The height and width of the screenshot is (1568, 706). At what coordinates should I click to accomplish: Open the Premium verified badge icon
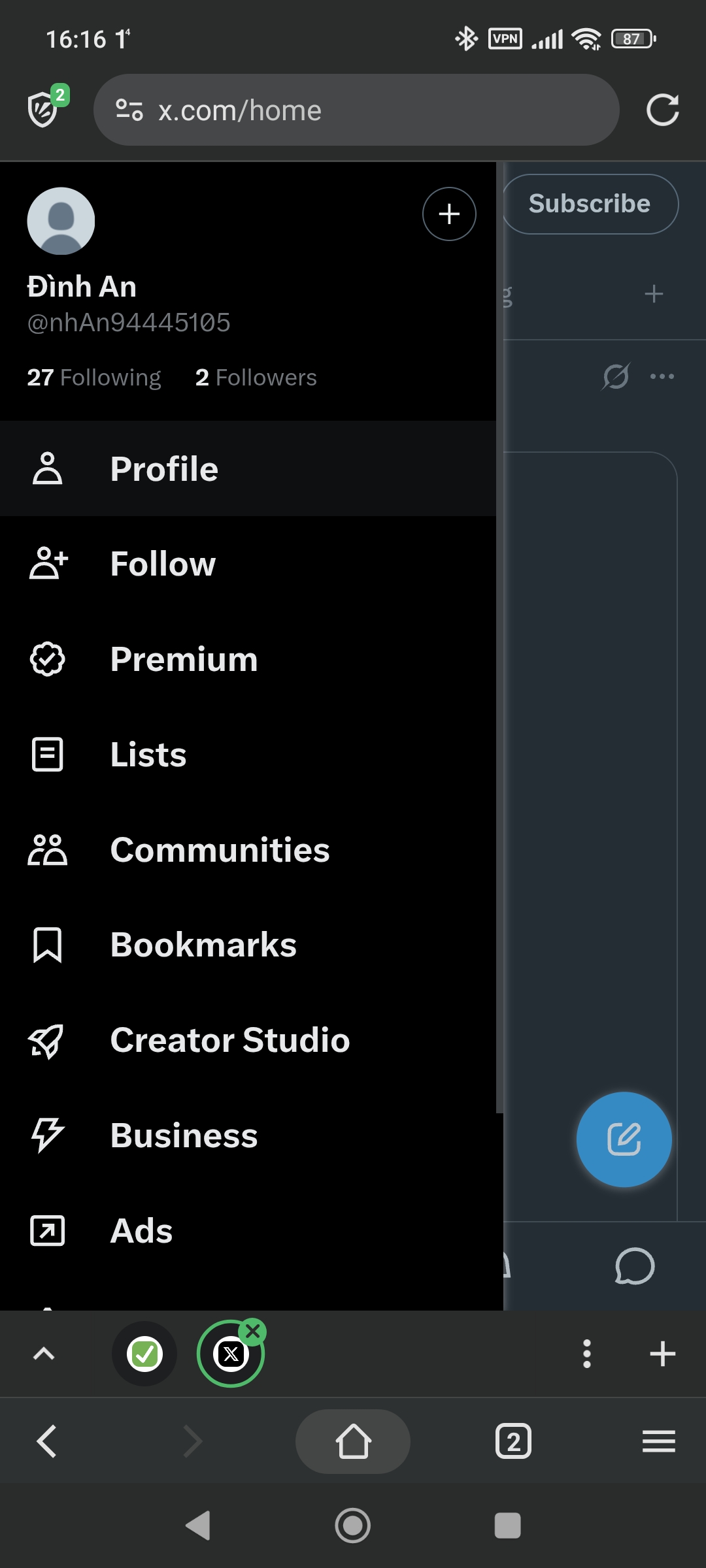point(48,659)
